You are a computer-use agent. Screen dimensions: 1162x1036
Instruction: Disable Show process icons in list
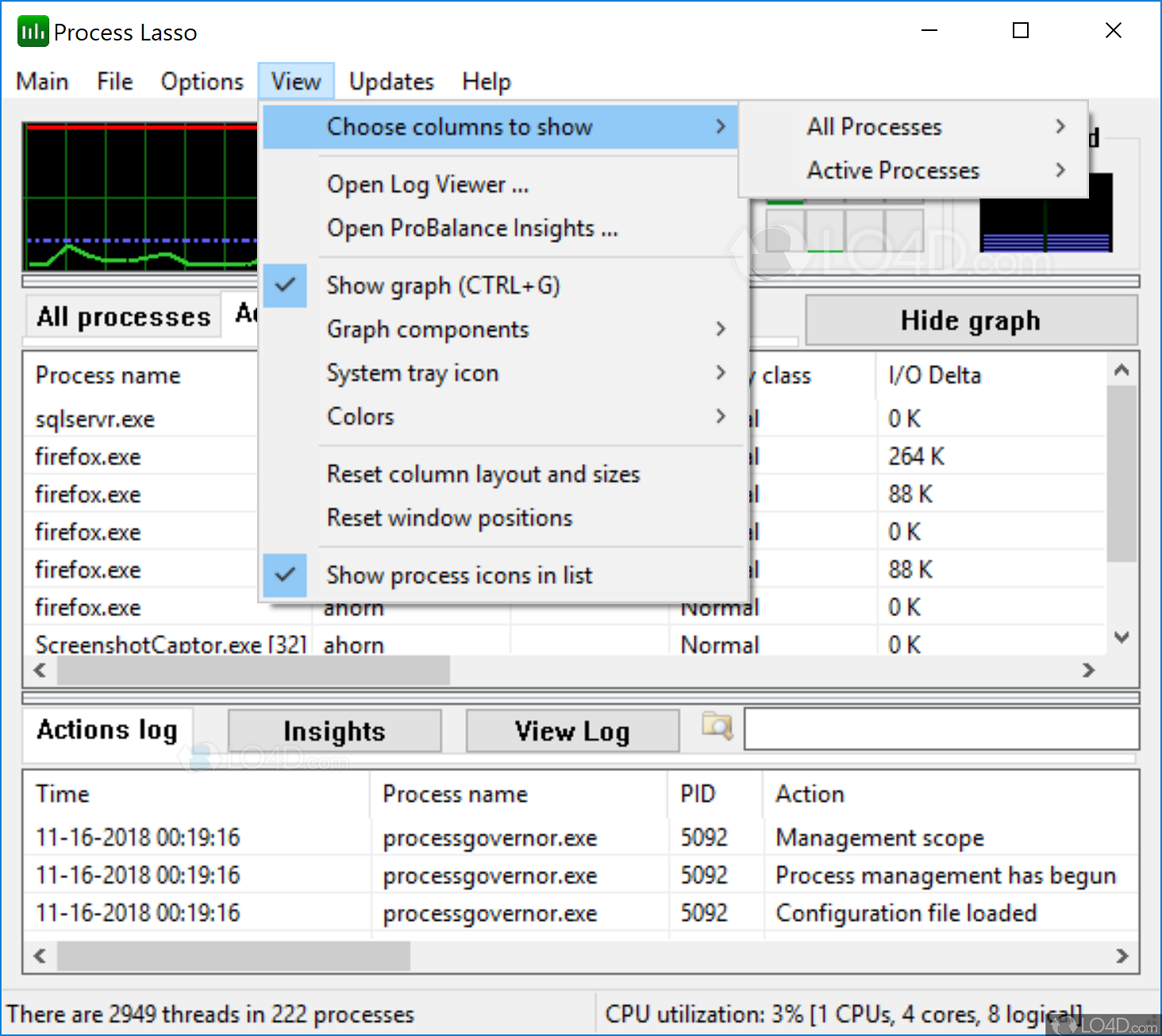[x=459, y=575]
